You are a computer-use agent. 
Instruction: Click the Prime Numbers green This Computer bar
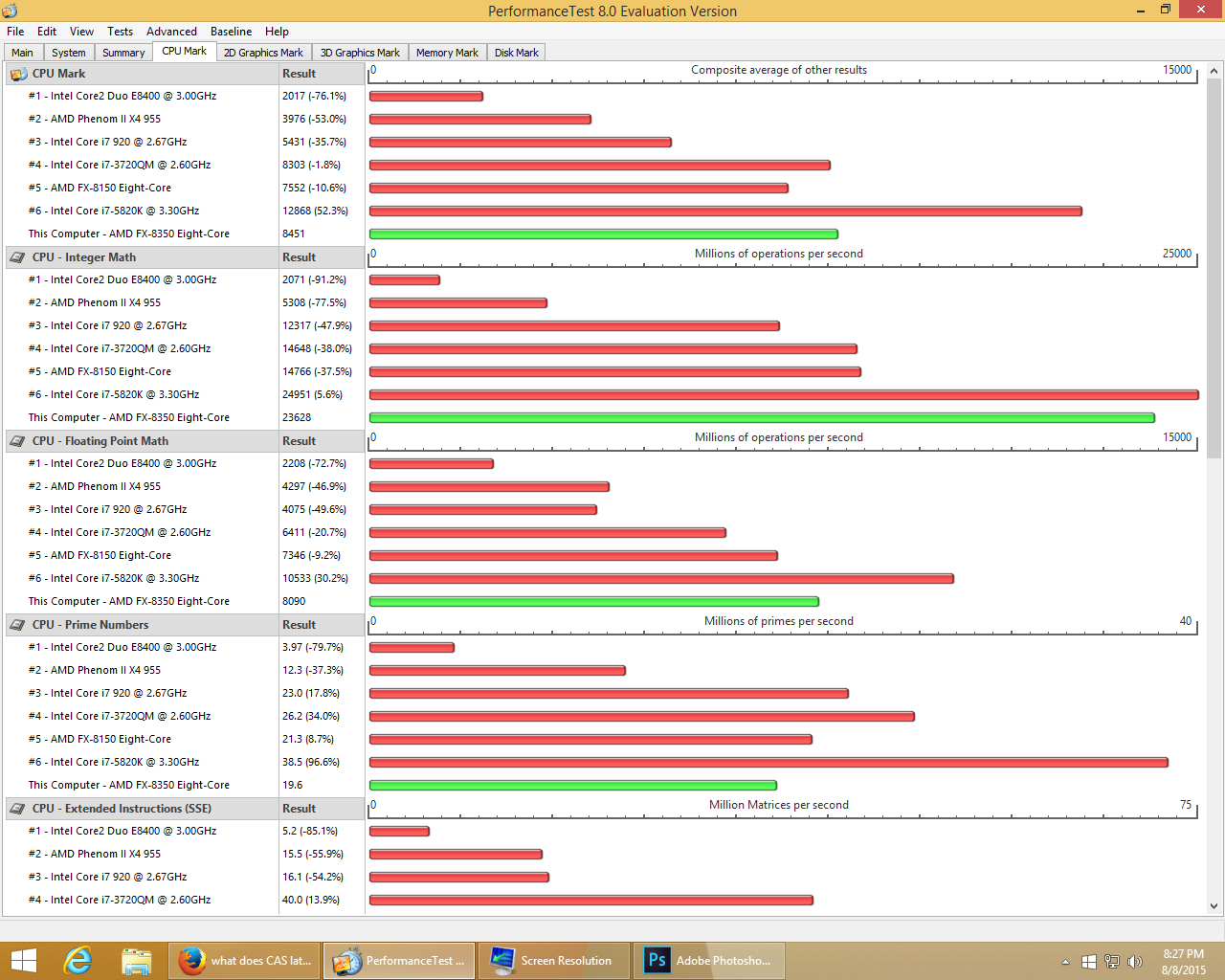click(573, 785)
